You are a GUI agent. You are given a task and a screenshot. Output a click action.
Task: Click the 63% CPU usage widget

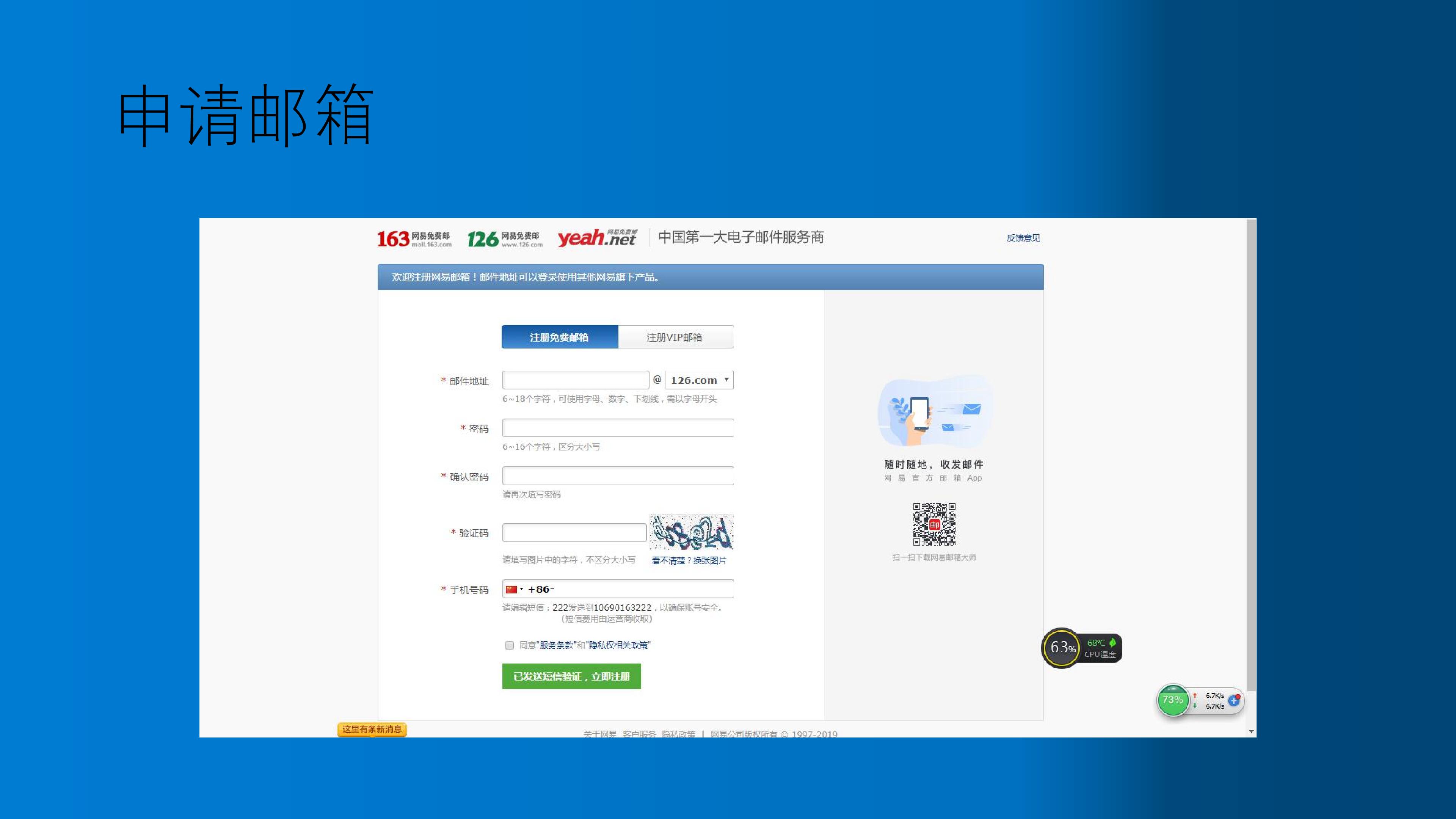1062,648
